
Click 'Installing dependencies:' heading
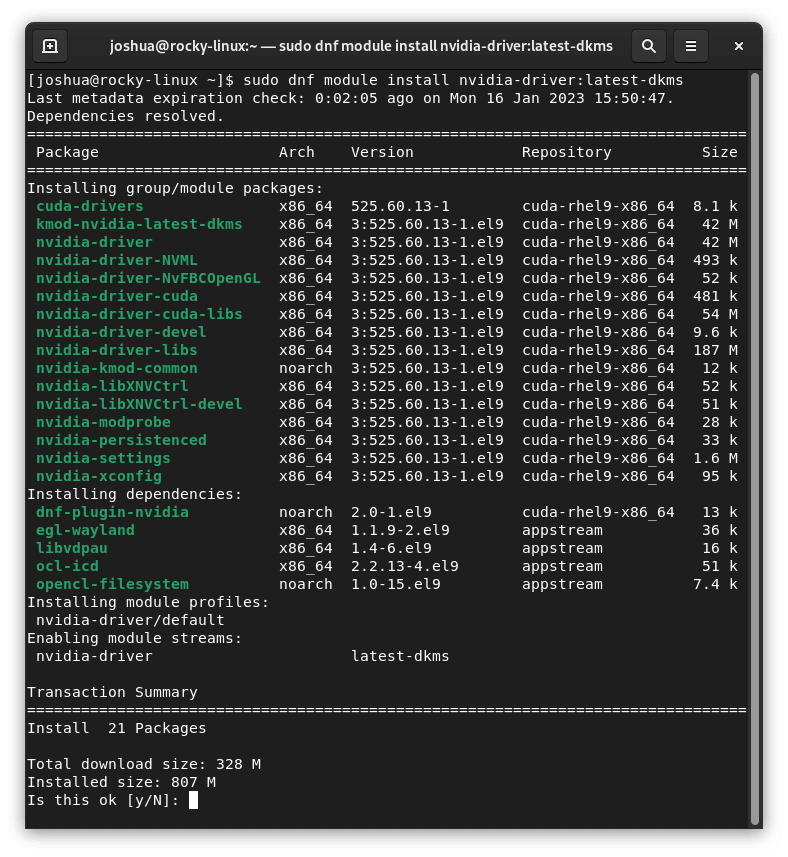[134, 494]
